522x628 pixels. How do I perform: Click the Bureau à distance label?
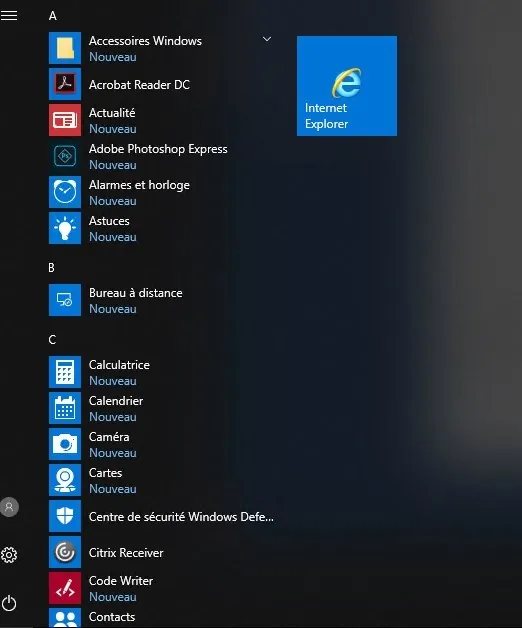(136, 293)
